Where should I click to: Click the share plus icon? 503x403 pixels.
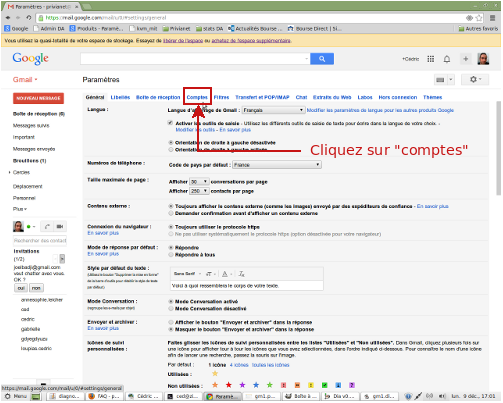[x=465, y=59]
